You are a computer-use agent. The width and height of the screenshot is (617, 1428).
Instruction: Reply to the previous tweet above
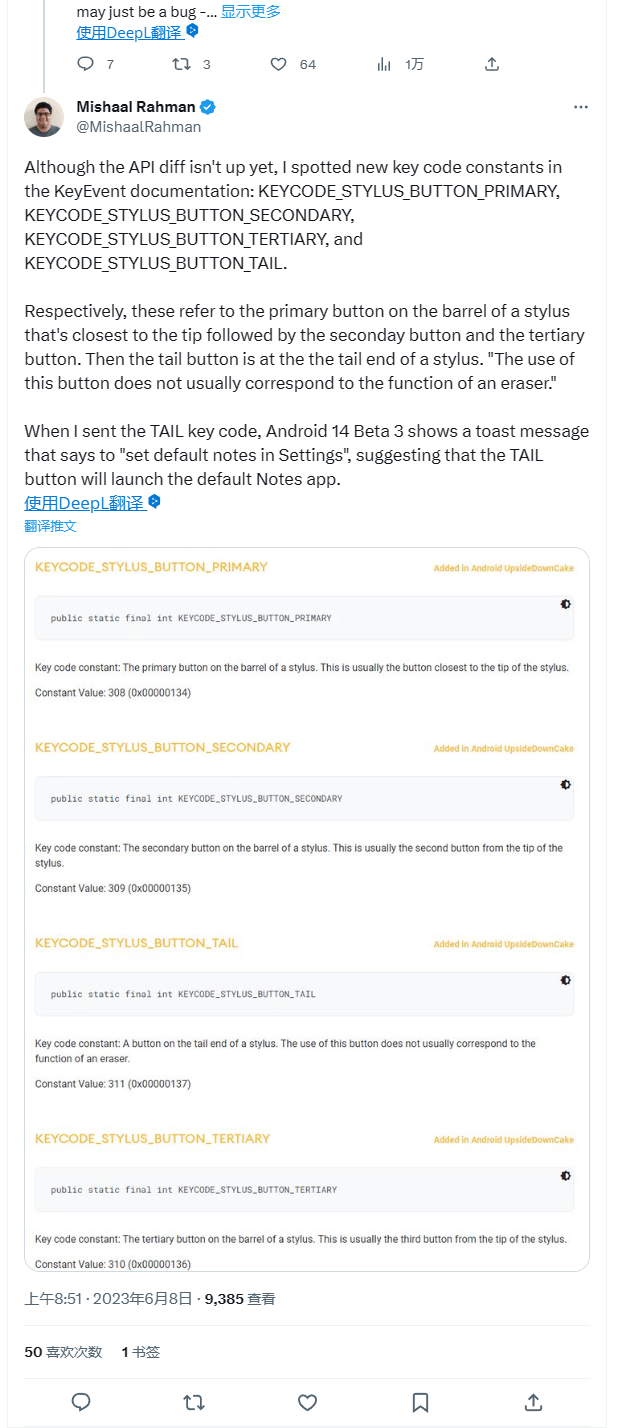click(x=86, y=64)
